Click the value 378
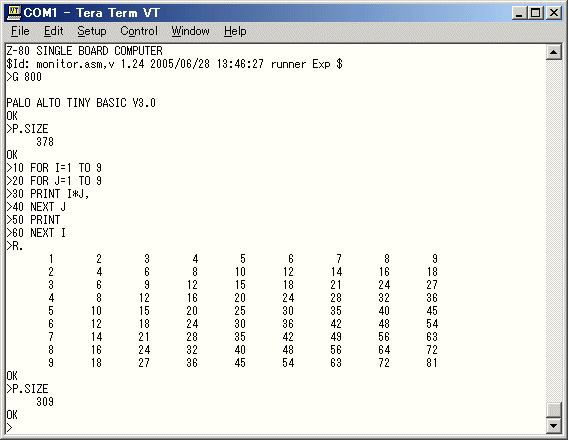This screenshot has width=568, height=440. pyautogui.click(x=45, y=142)
